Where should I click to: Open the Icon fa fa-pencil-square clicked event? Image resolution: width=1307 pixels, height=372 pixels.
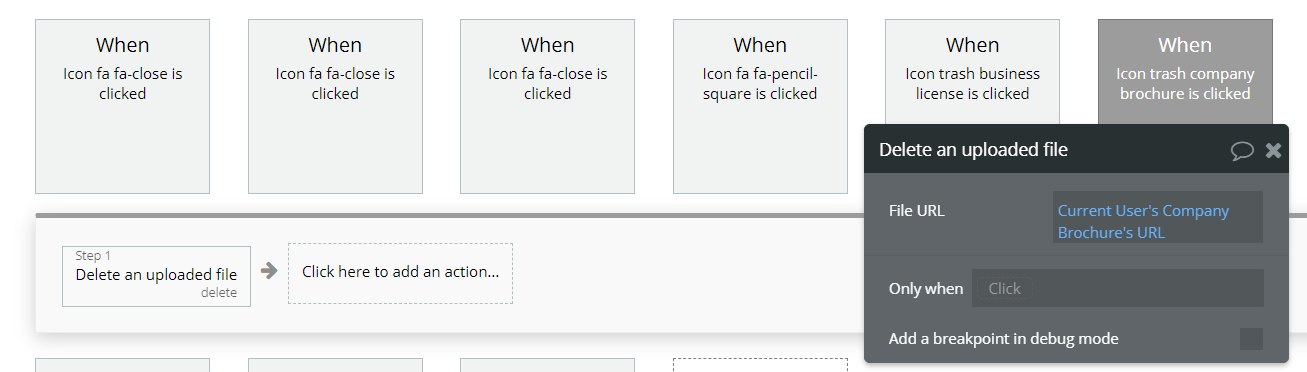click(760, 106)
